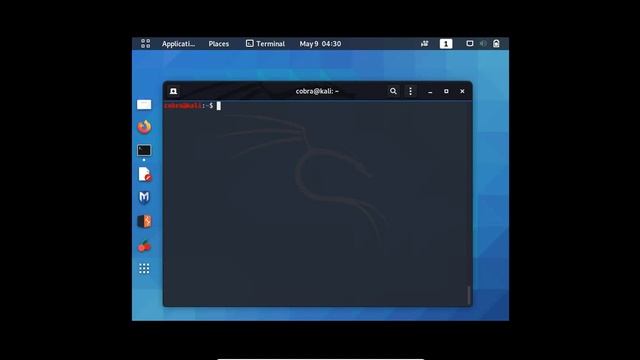Click the terminal prompt line
The height and width of the screenshot is (360, 640).
[192, 106]
